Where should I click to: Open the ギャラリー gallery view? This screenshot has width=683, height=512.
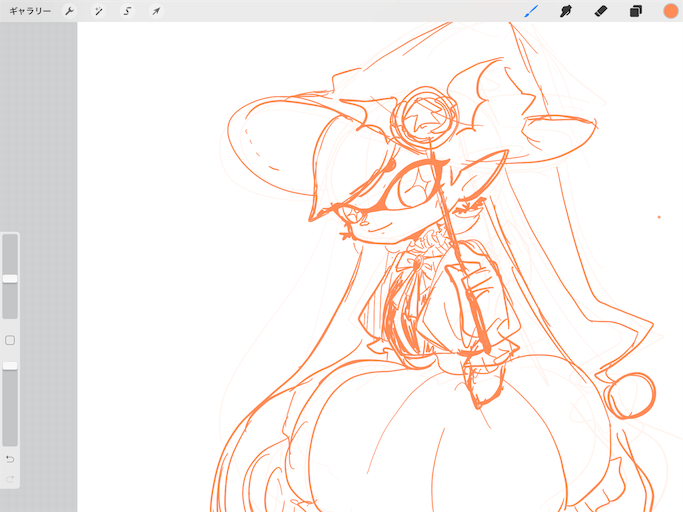(x=30, y=11)
